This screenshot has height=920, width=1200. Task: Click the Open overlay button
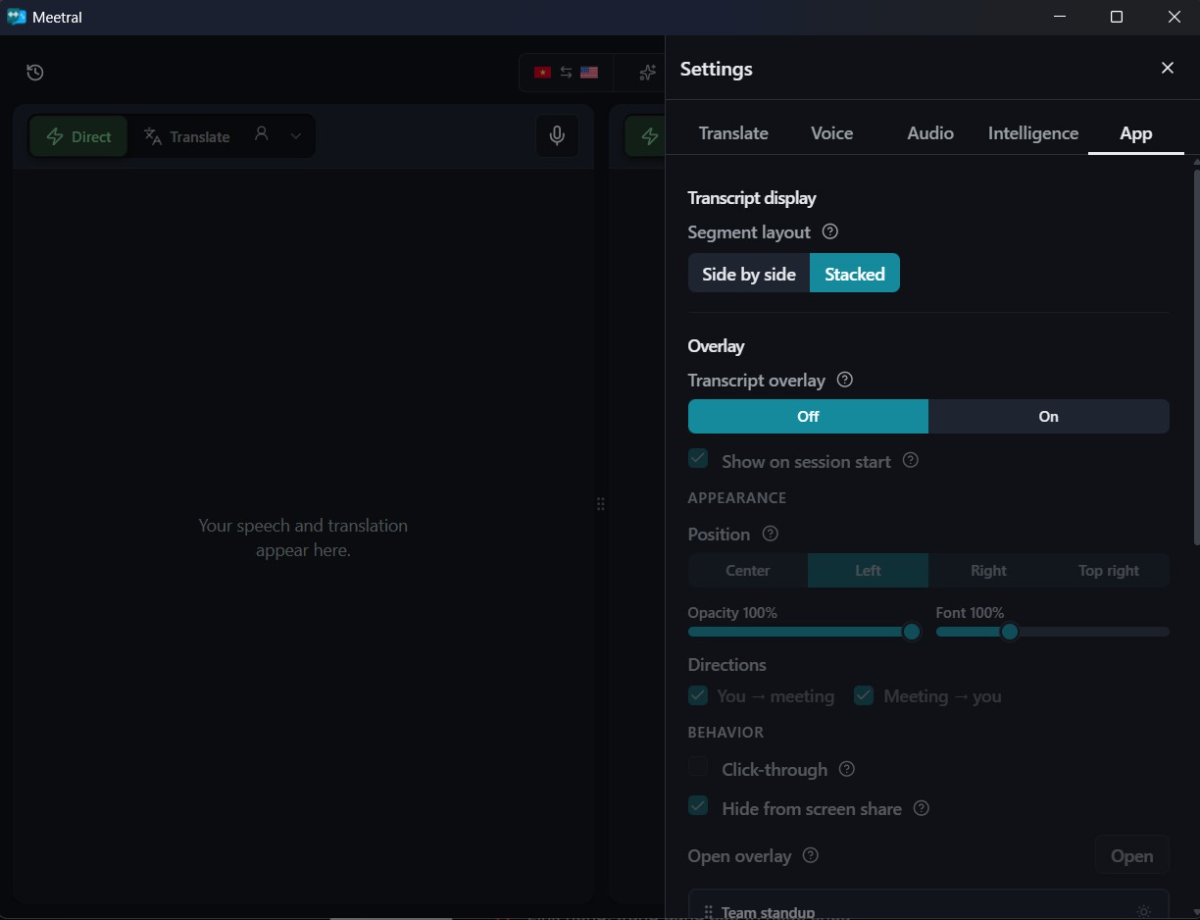1132,856
